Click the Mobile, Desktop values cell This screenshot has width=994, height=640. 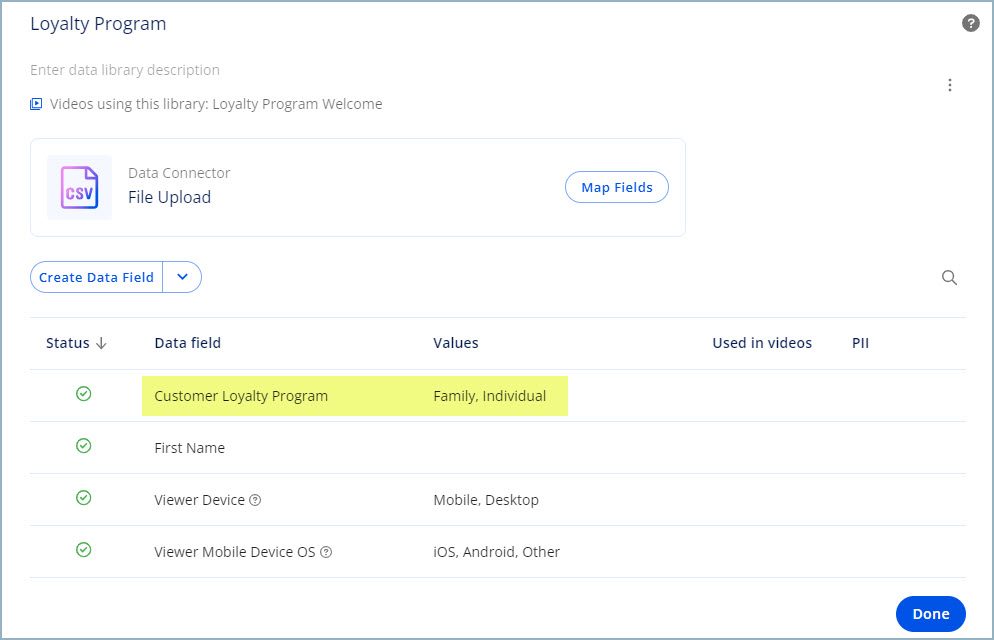[486, 500]
